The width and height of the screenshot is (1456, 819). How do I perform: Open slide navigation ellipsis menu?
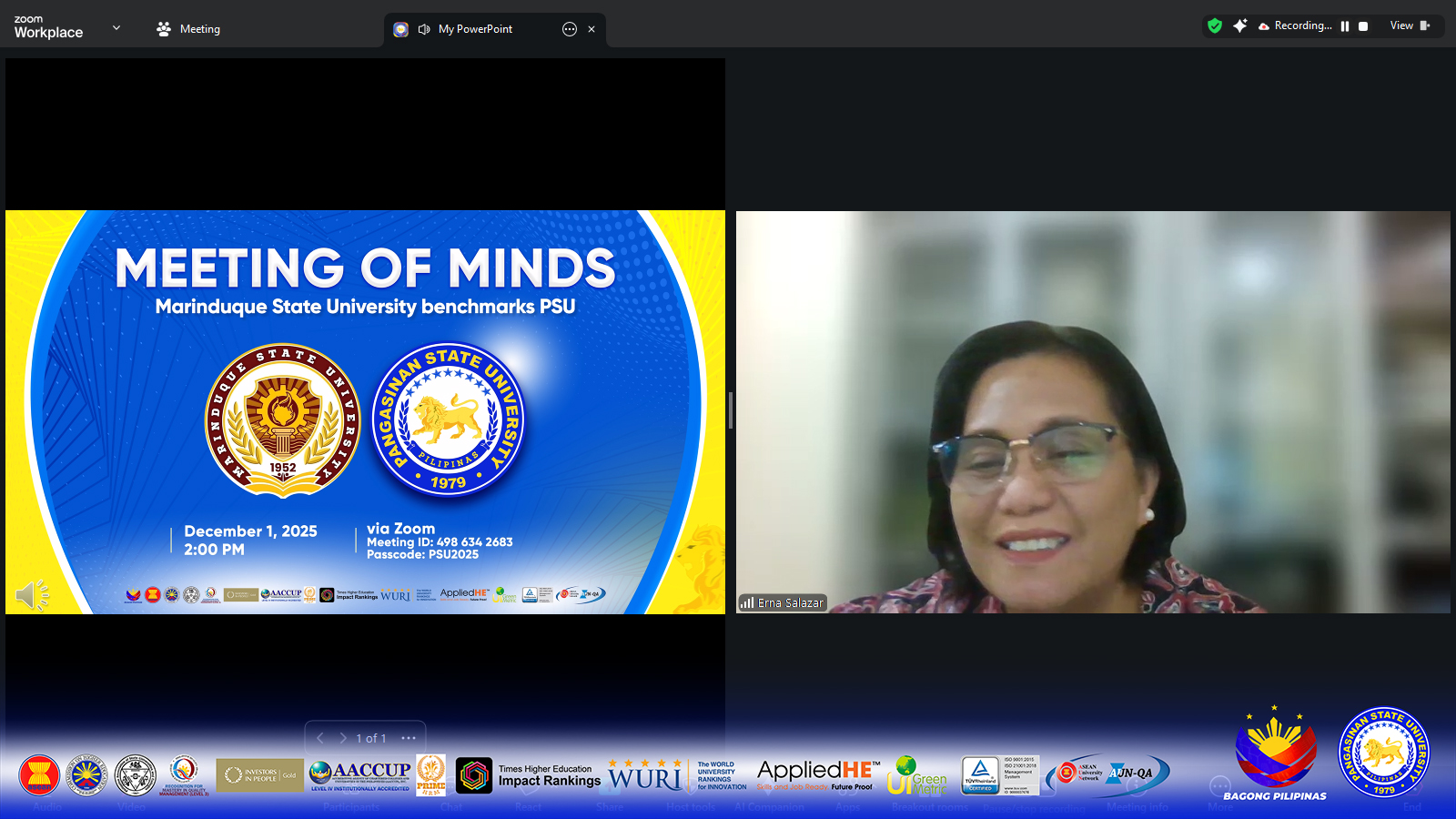pyautogui.click(x=409, y=738)
